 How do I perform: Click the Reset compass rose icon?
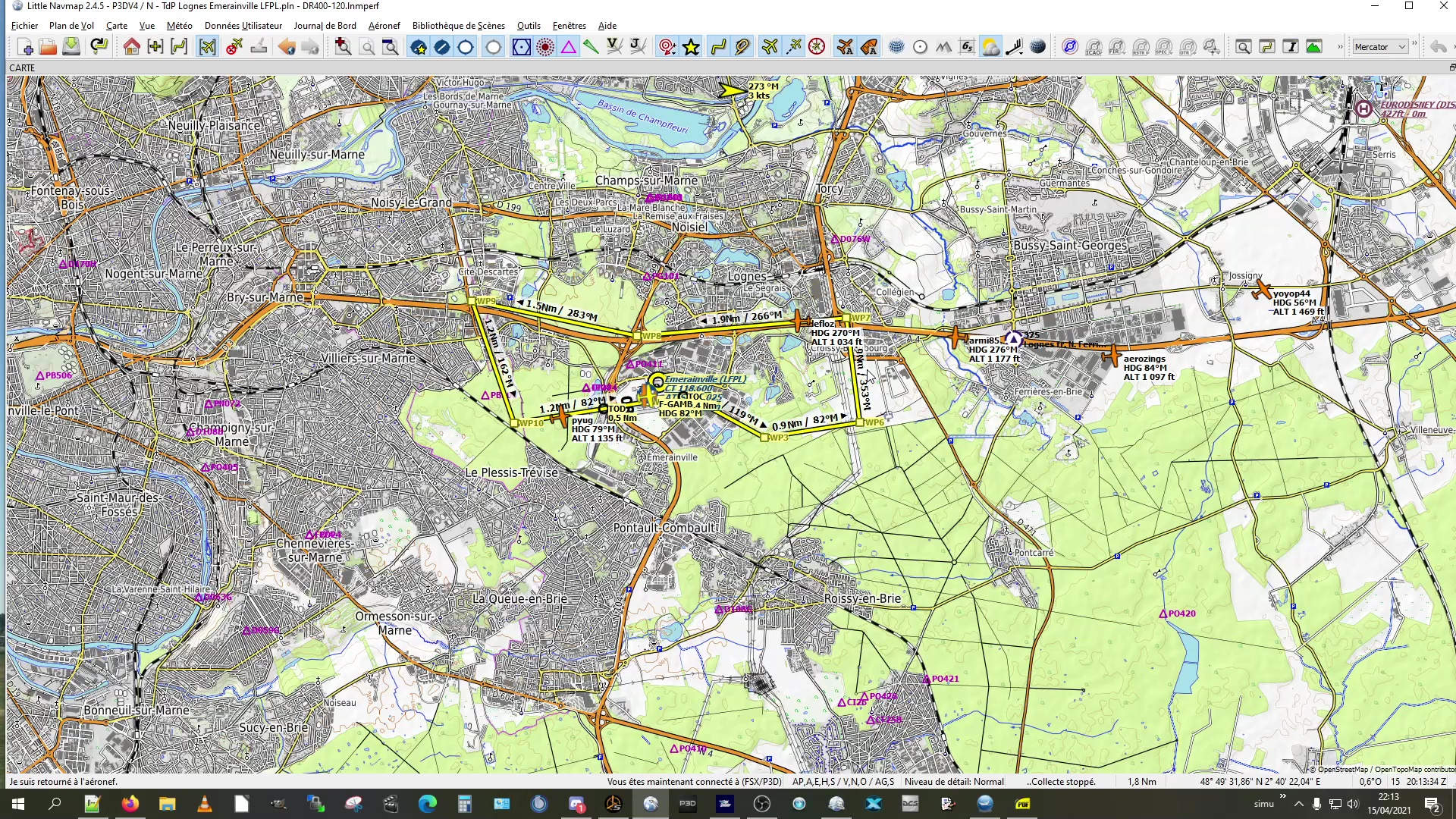point(817,47)
